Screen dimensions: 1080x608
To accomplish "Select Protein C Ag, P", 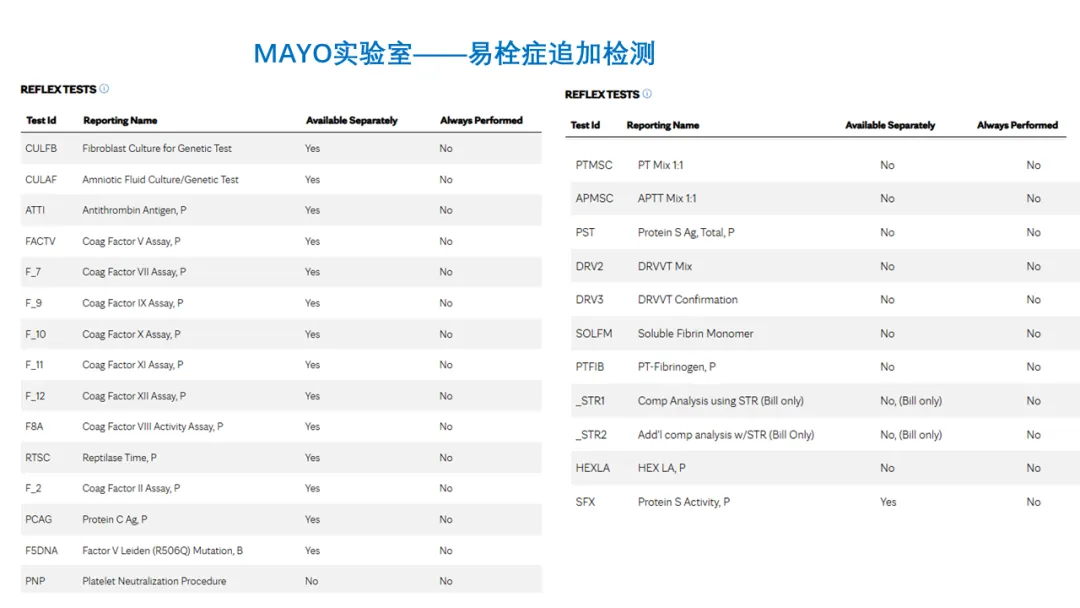I will tap(115, 519).
